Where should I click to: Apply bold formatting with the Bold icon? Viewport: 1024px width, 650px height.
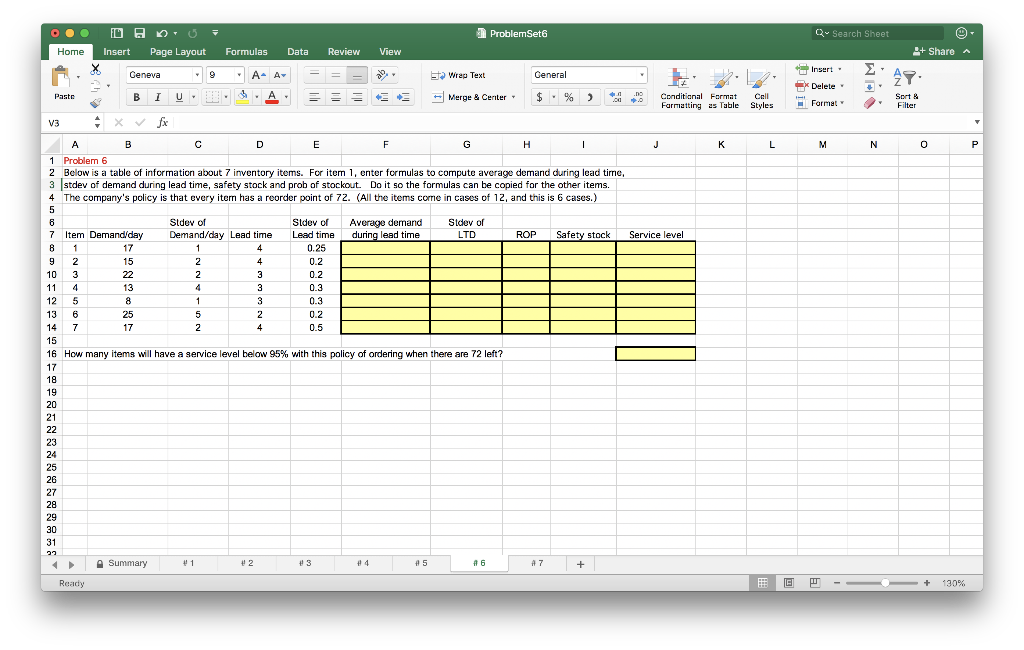click(x=136, y=97)
